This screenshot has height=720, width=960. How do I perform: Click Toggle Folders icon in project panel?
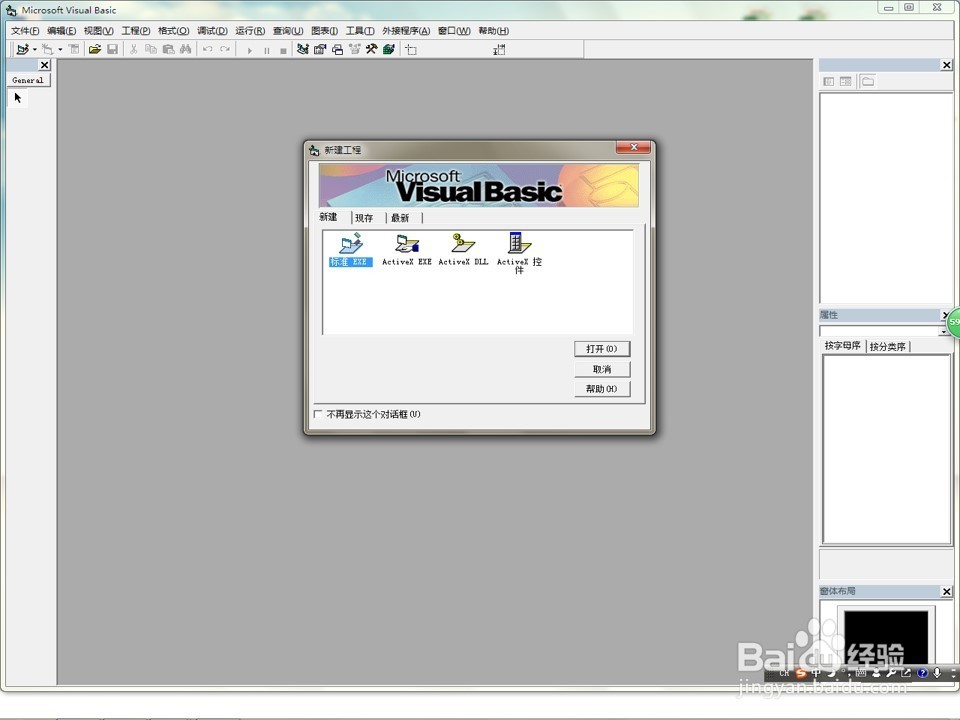tap(868, 81)
